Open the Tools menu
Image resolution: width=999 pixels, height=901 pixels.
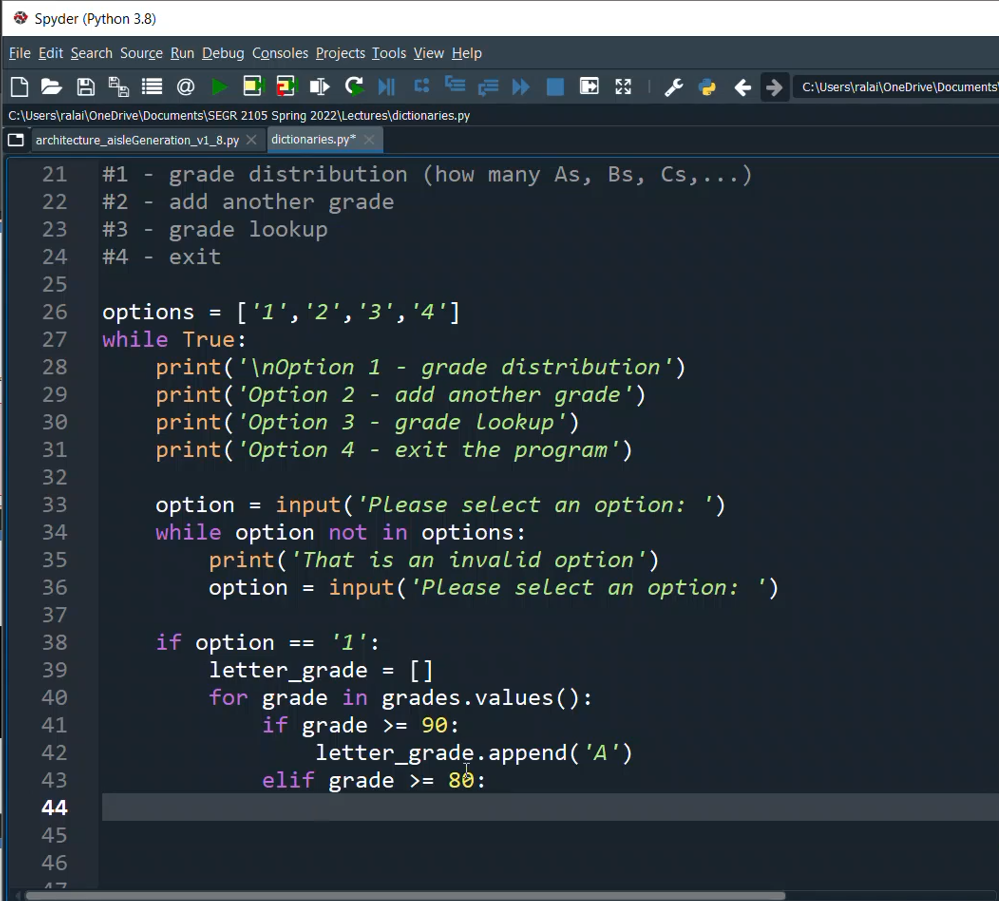(389, 53)
